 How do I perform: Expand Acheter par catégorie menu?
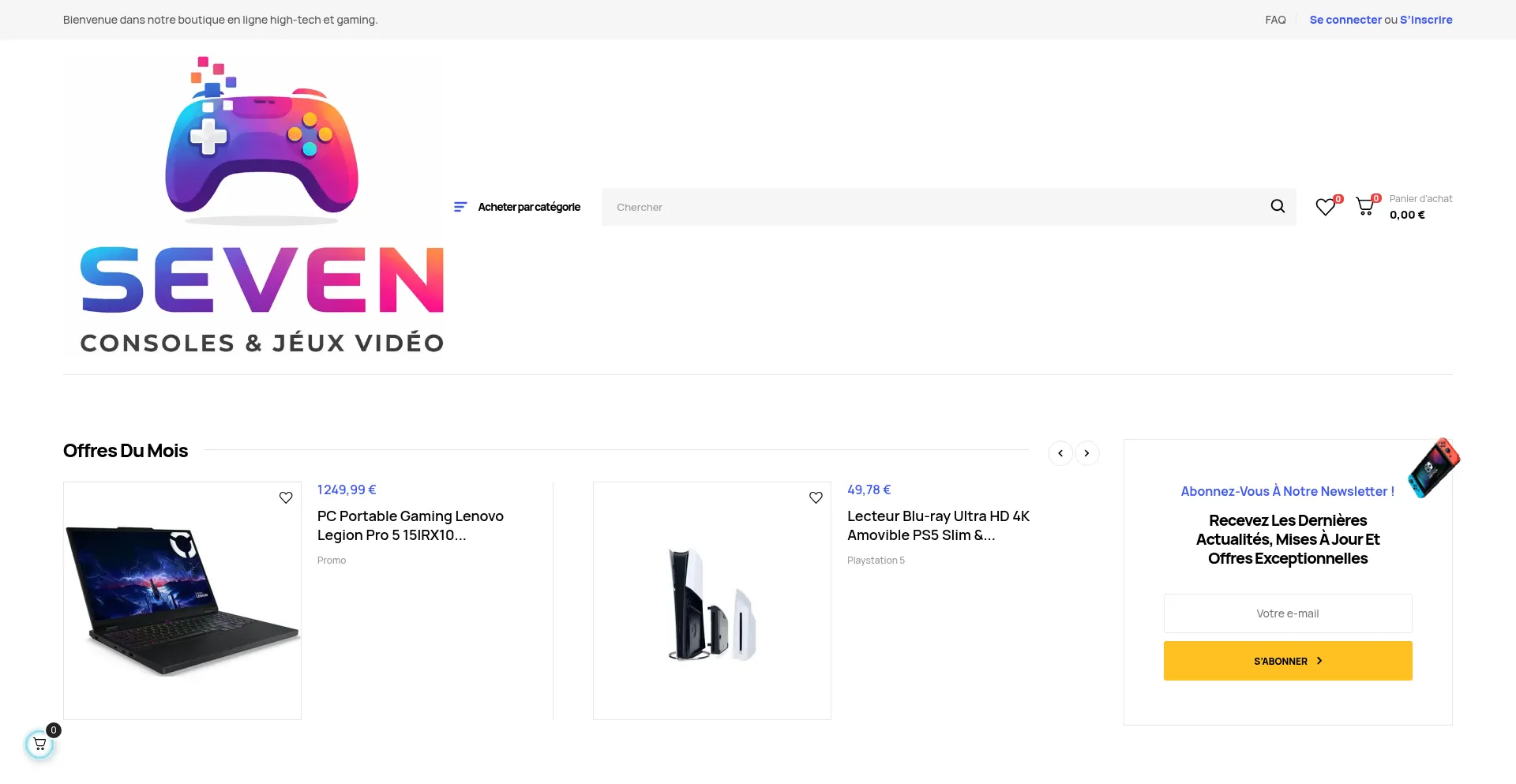click(529, 207)
